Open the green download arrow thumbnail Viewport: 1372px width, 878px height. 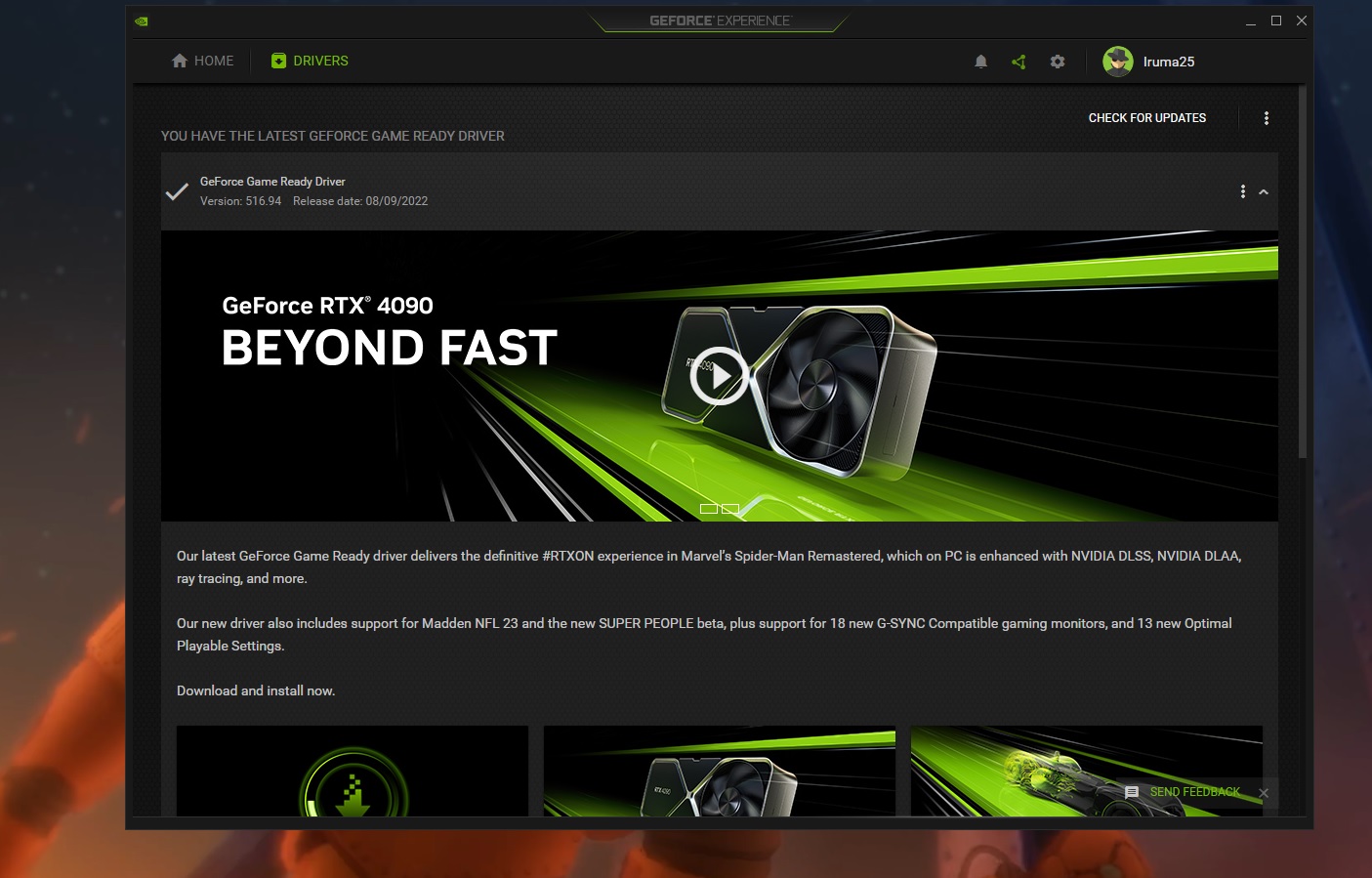(353, 771)
